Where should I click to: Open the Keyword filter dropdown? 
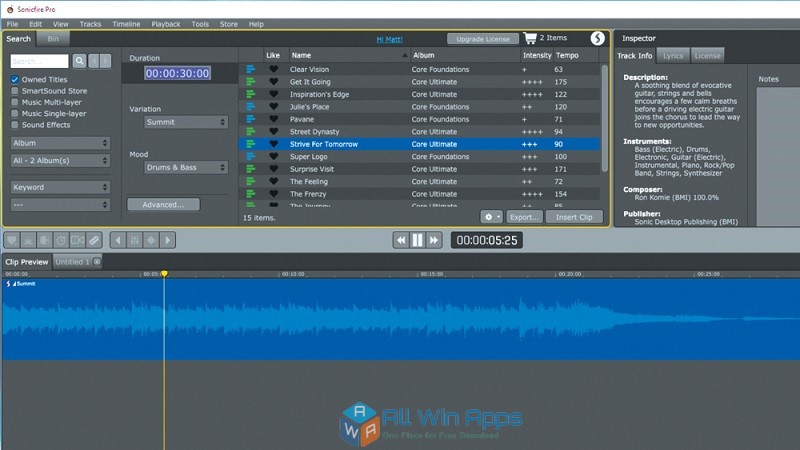coord(60,187)
